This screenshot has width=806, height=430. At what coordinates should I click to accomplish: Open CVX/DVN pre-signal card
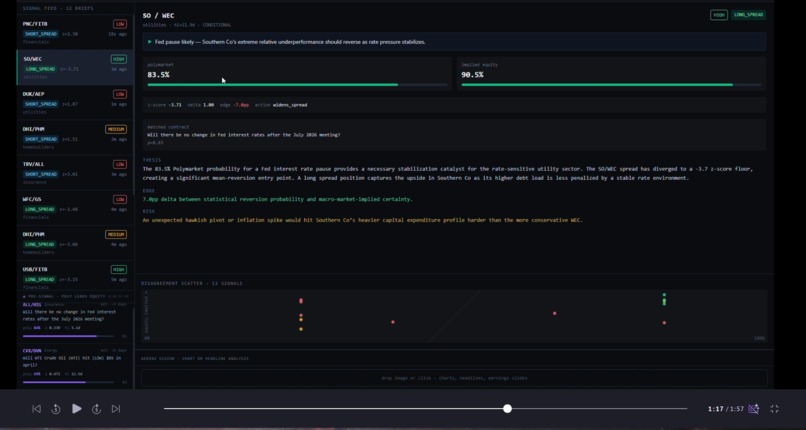[75, 366]
